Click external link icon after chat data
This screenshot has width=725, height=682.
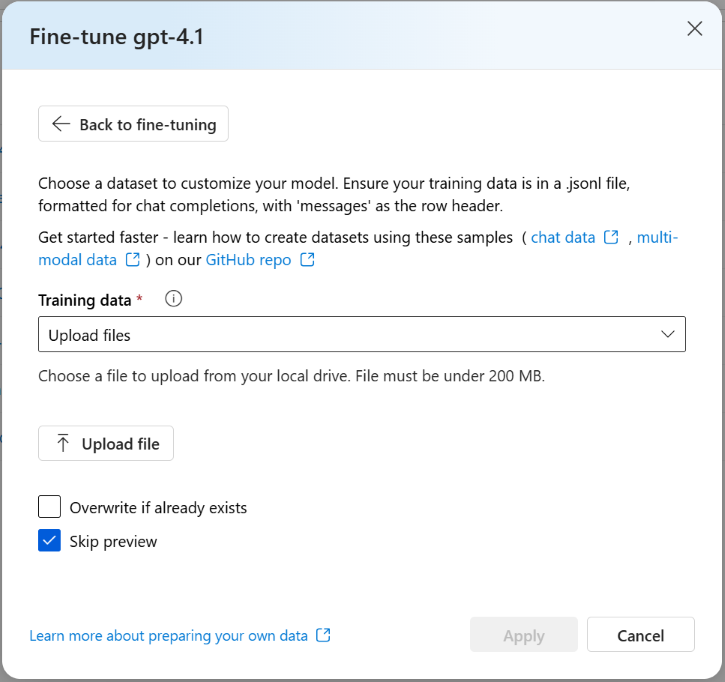click(611, 237)
